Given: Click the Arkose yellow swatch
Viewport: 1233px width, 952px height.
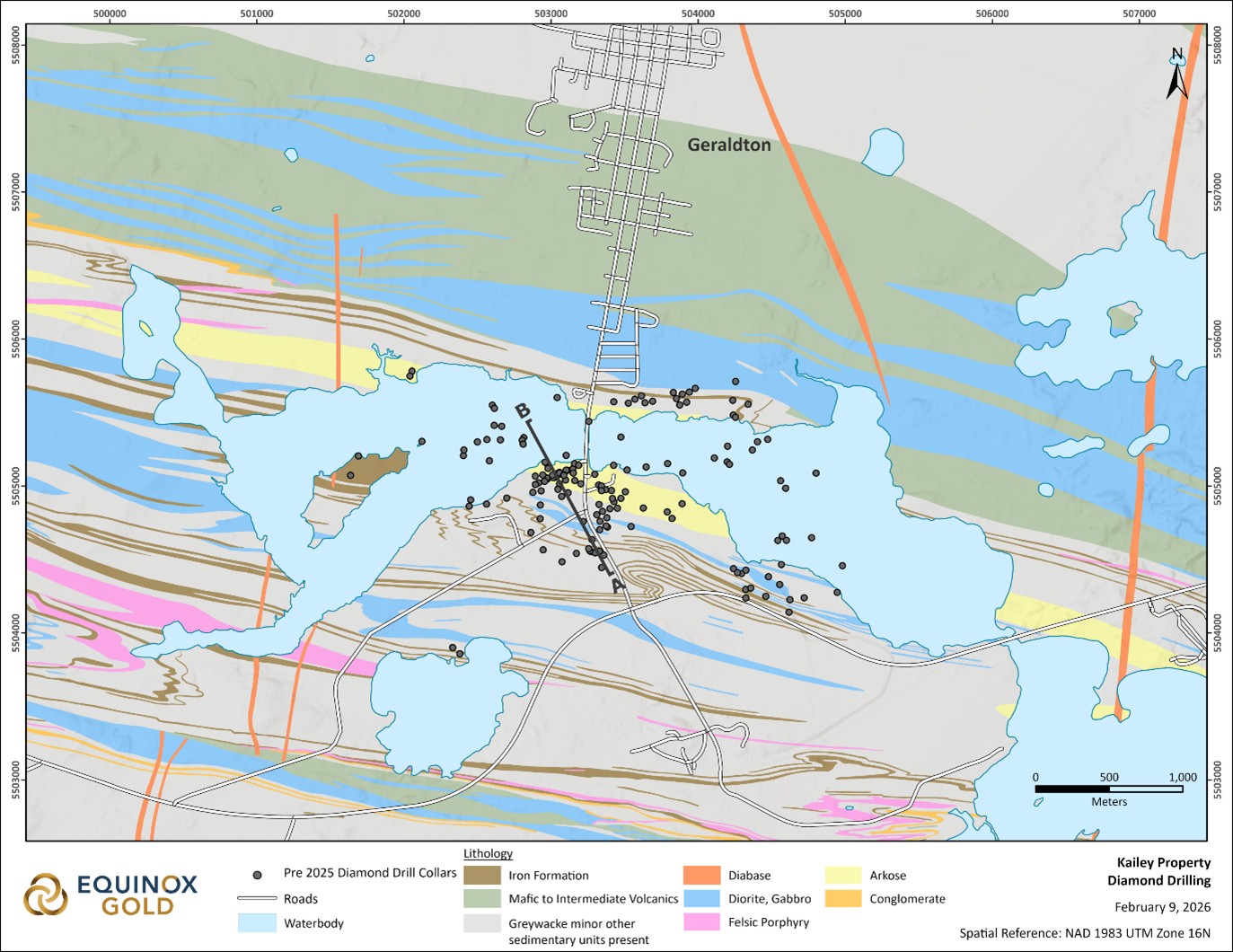Looking at the screenshot, I should coord(843,875).
